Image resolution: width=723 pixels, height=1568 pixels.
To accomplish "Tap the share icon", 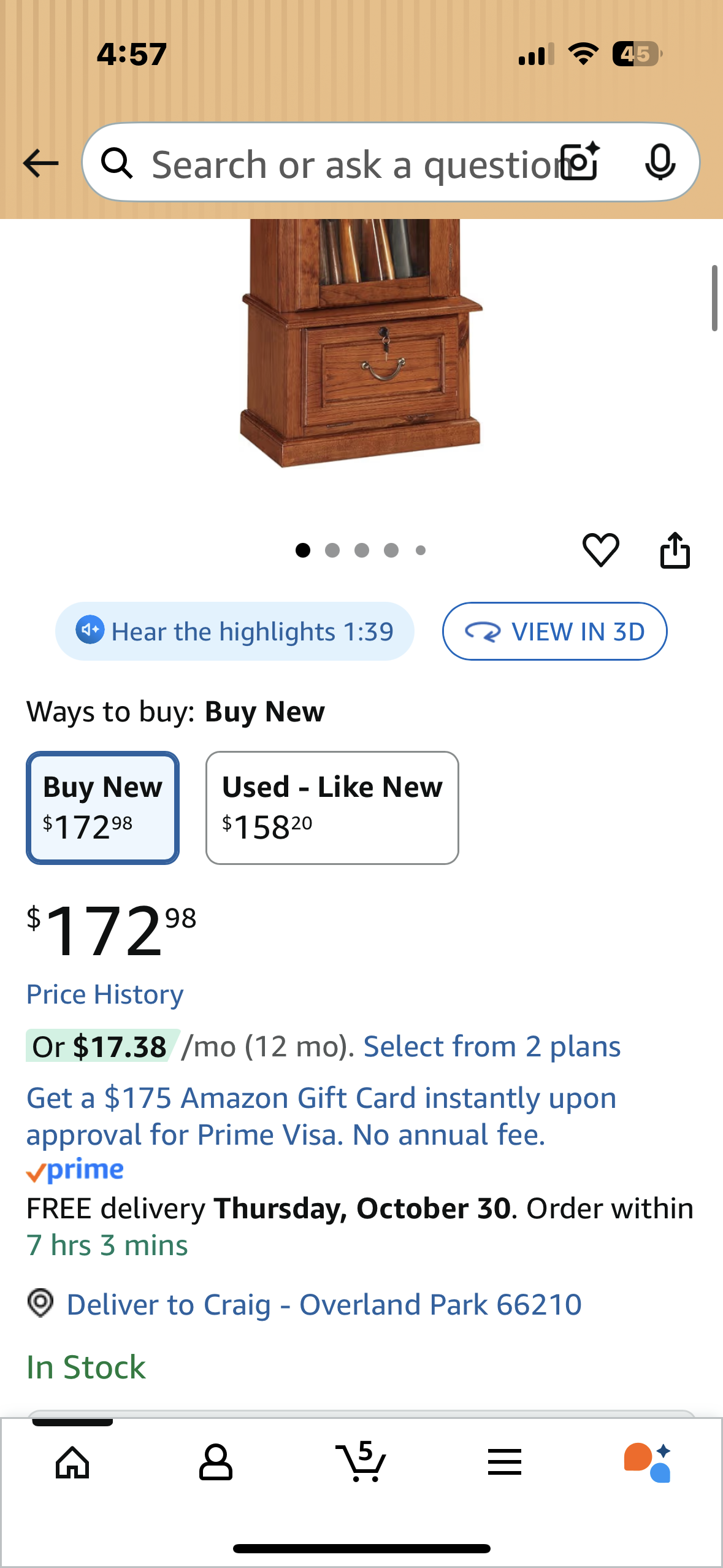I will click(675, 550).
